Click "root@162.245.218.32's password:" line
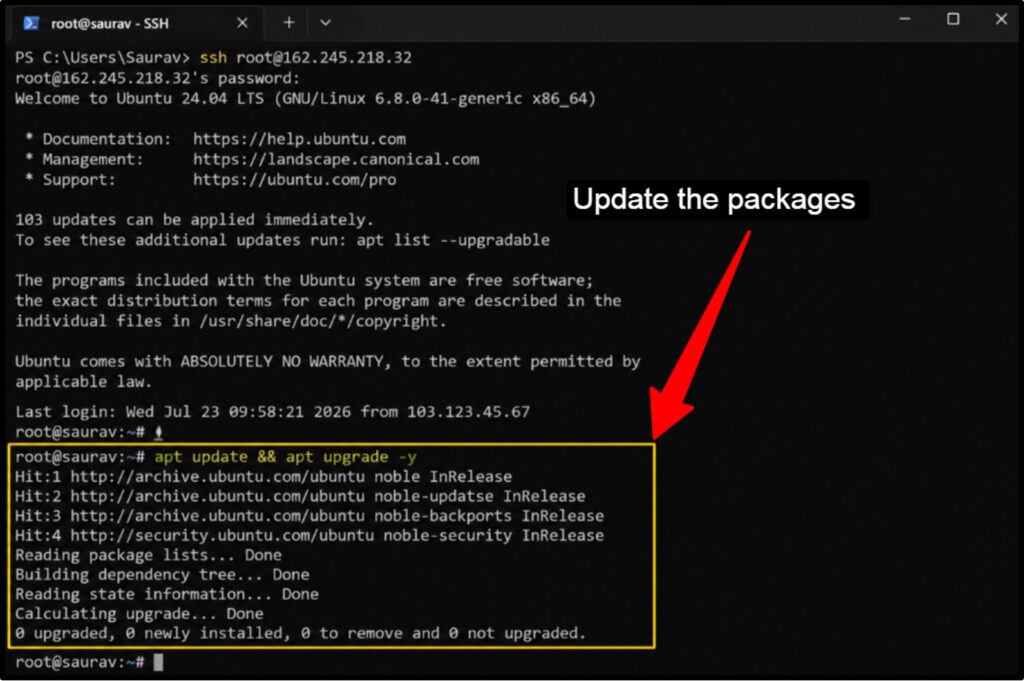The image size is (1024, 681). (x=157, y=78)
